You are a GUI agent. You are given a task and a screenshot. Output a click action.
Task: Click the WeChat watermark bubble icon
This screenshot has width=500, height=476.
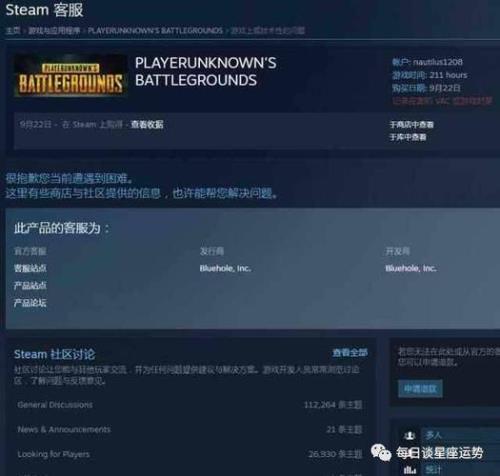click(381, 453)
